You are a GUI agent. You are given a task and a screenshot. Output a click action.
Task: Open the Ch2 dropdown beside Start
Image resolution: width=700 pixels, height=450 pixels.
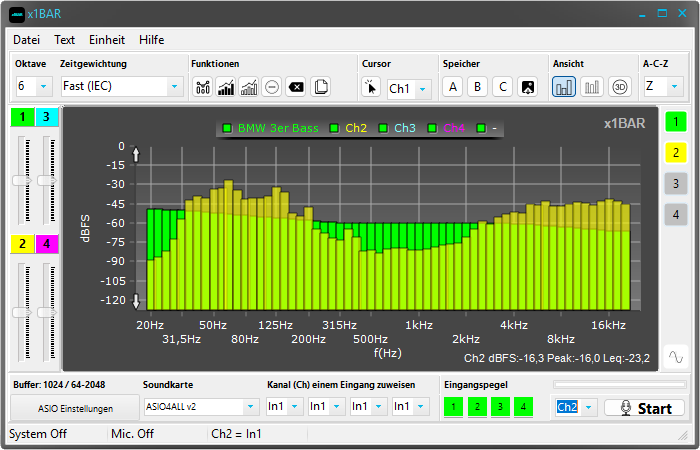pyautogui.click(x=575, y=407)
